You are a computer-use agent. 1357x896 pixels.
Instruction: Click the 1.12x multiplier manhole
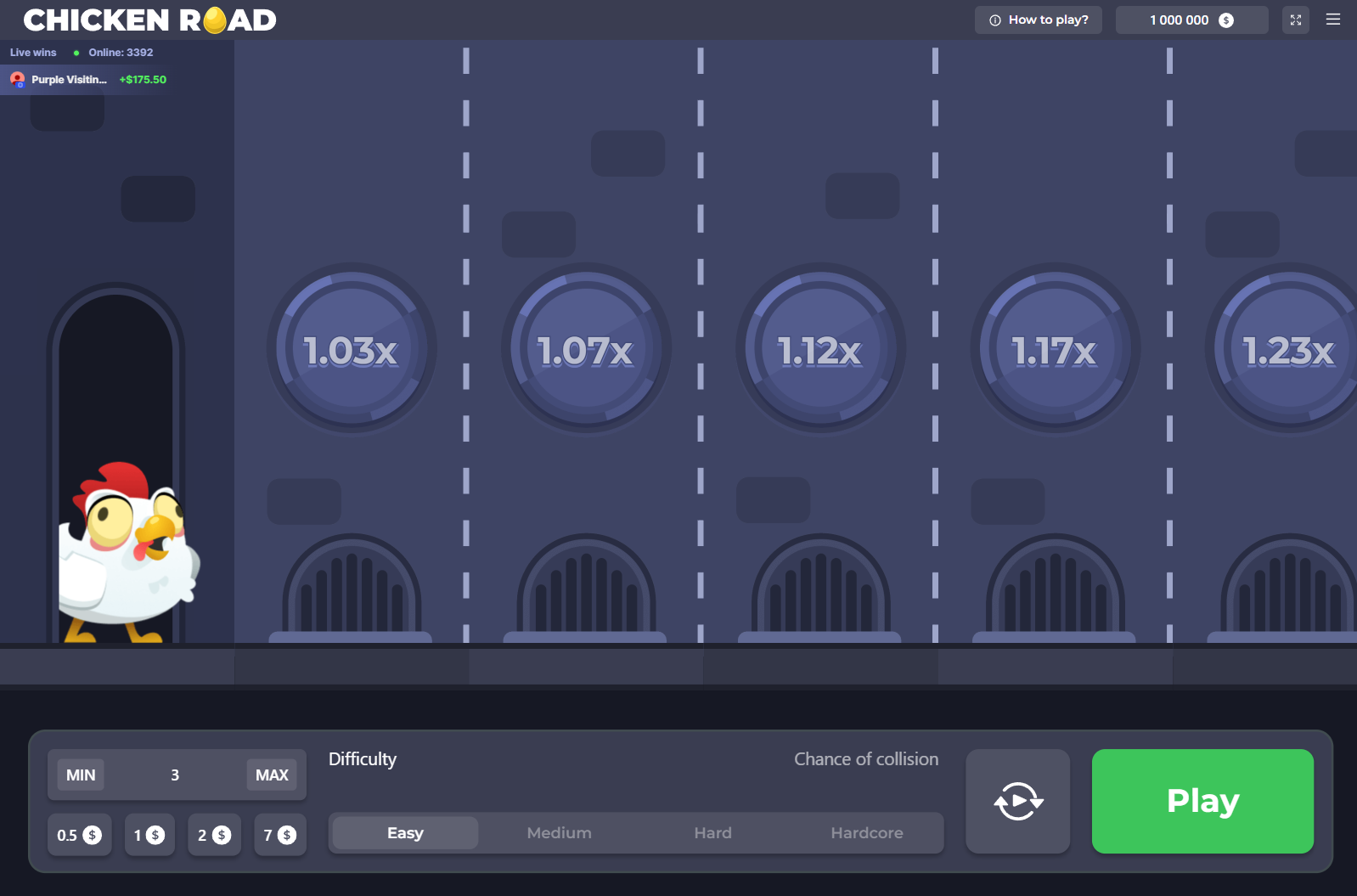(819, 349)
